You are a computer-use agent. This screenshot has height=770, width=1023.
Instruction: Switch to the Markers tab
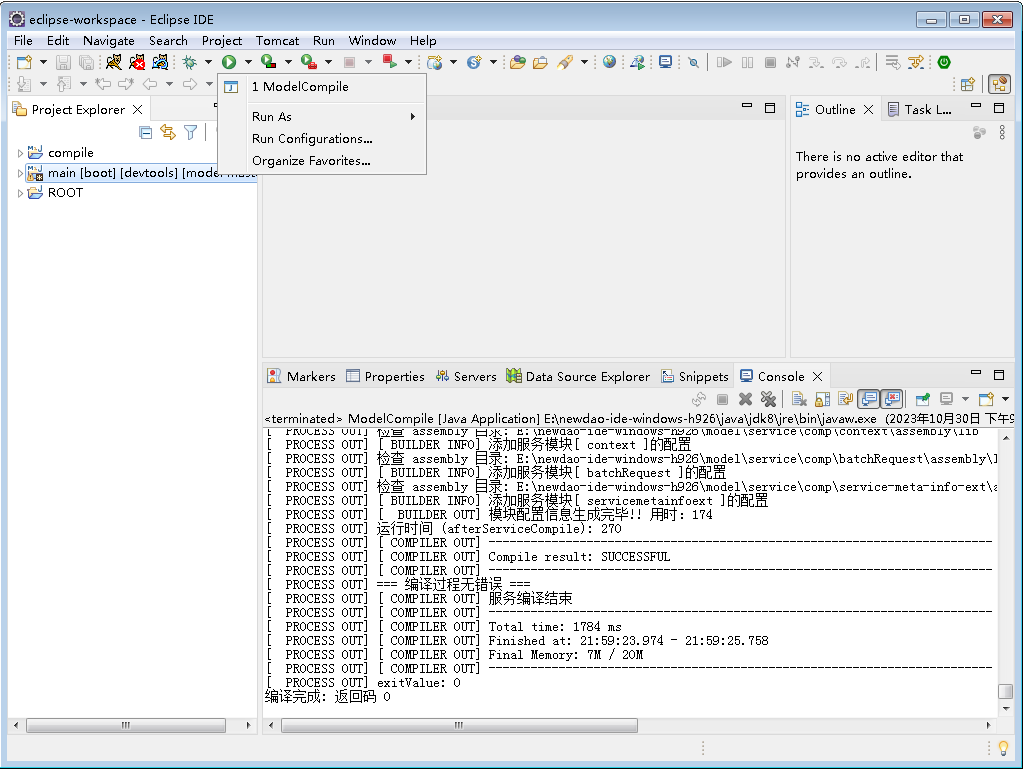click(x=302, y=377)
